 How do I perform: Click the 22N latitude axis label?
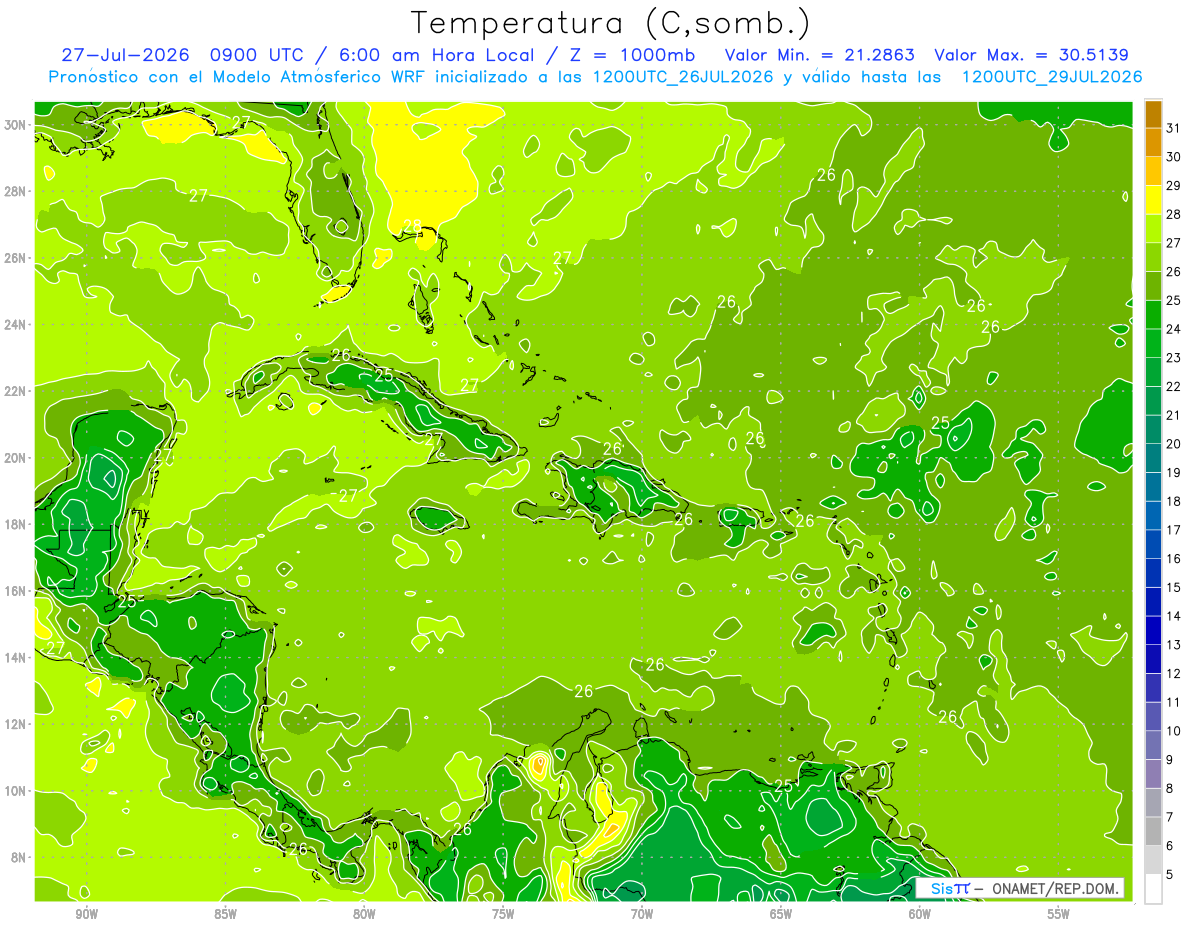click(x=16, y=390)
